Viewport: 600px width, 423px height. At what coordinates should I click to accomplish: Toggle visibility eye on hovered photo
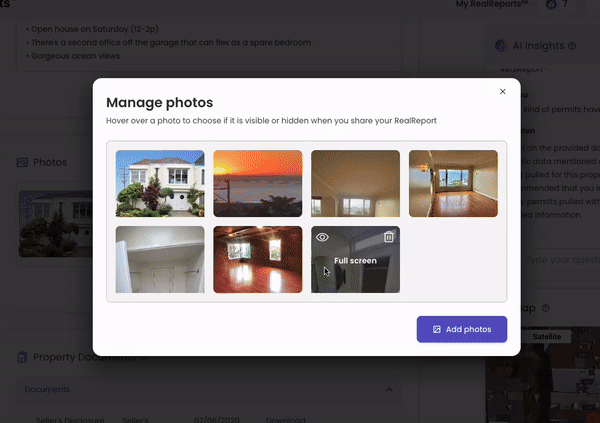(322, 237)
